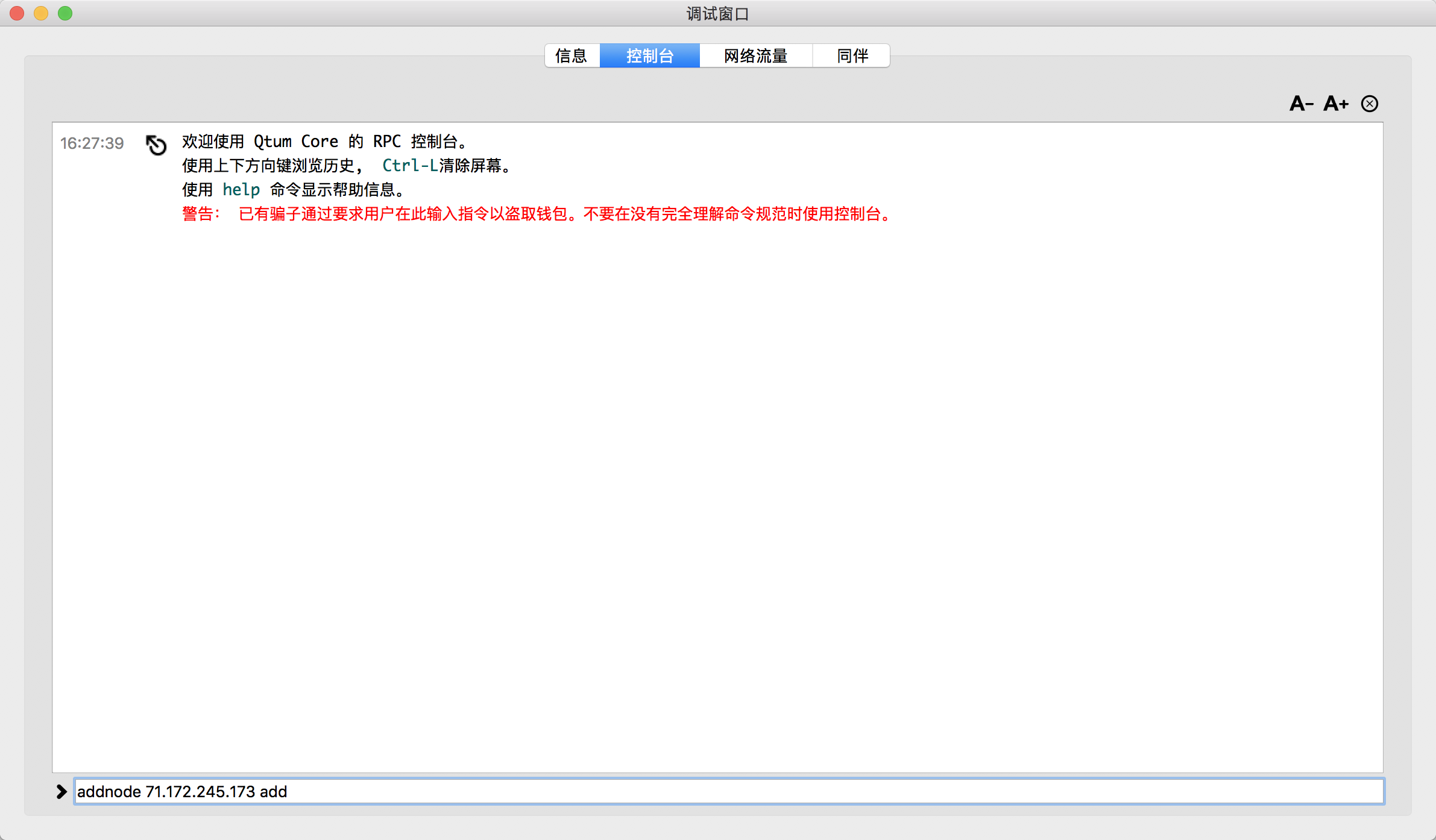Click the circular arrow icon beside timestamp
The height and width of the screenshot is (840, 1436).
pyautogui.click(x=156, y=145)
